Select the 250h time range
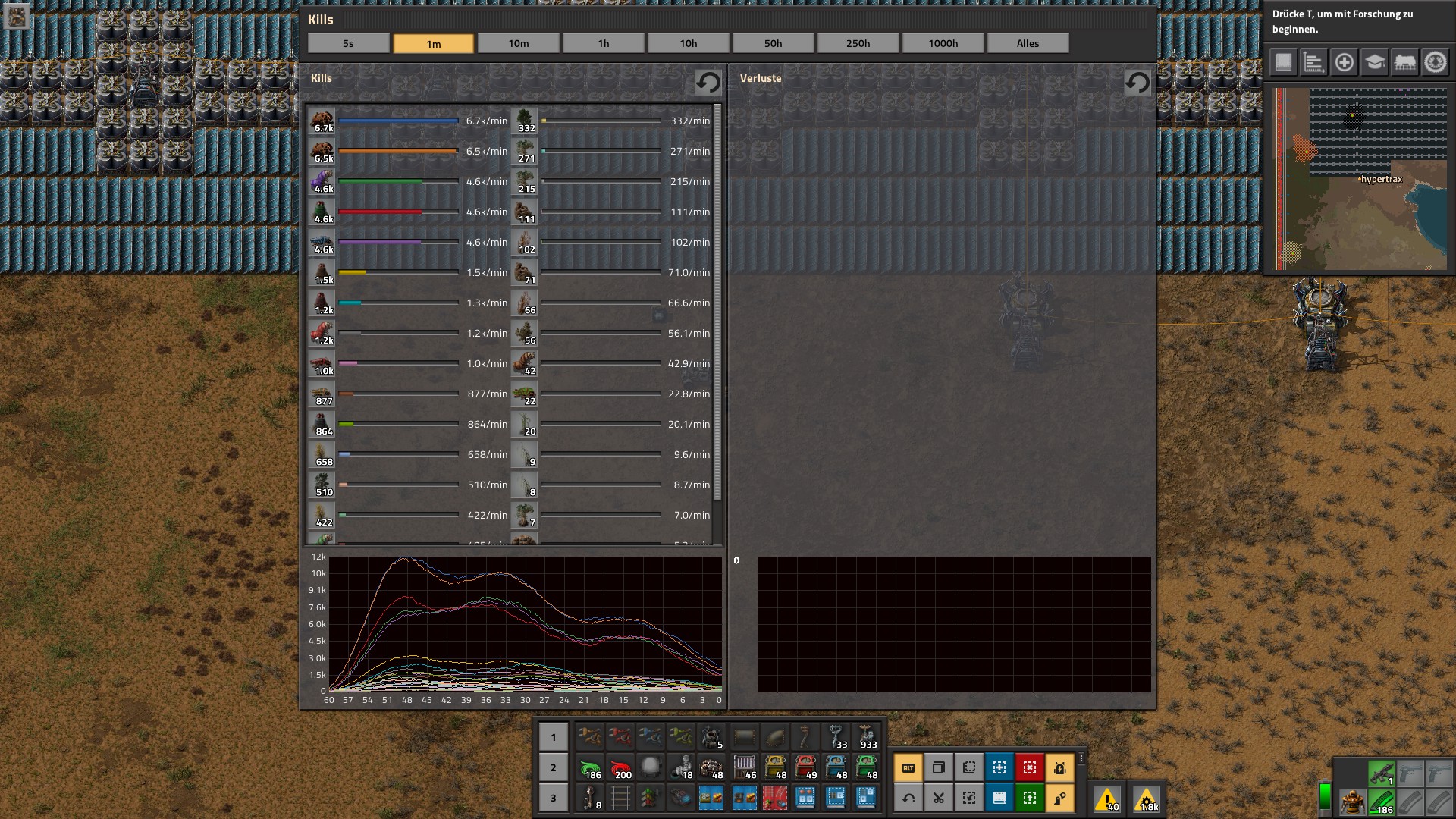 858,43
